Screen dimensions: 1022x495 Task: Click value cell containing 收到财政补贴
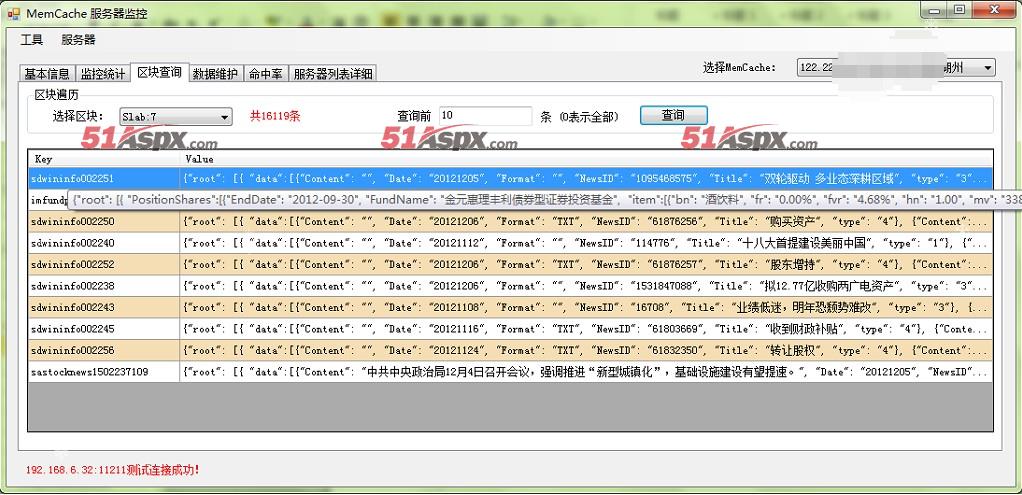586,329
